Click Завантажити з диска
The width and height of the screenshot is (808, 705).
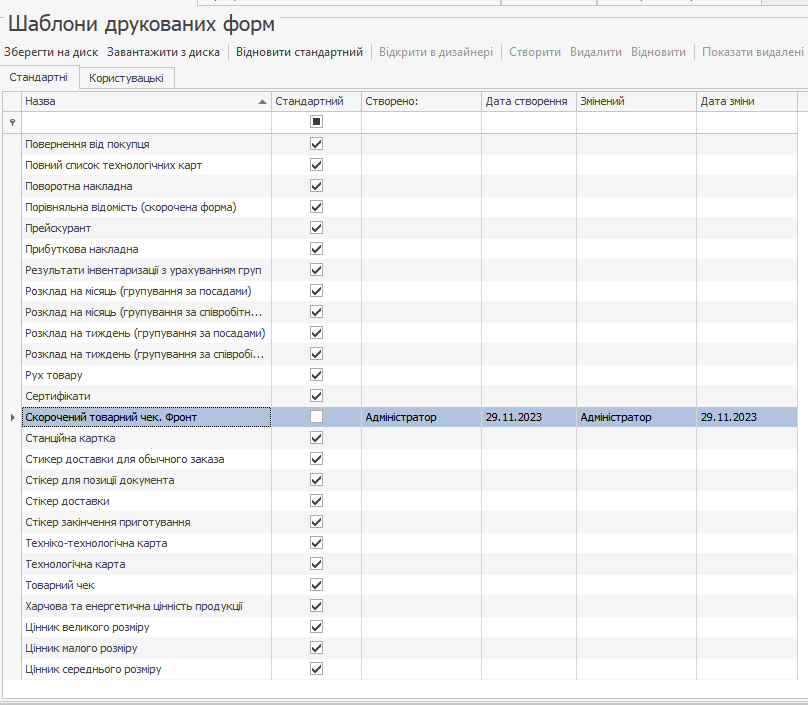164,51
